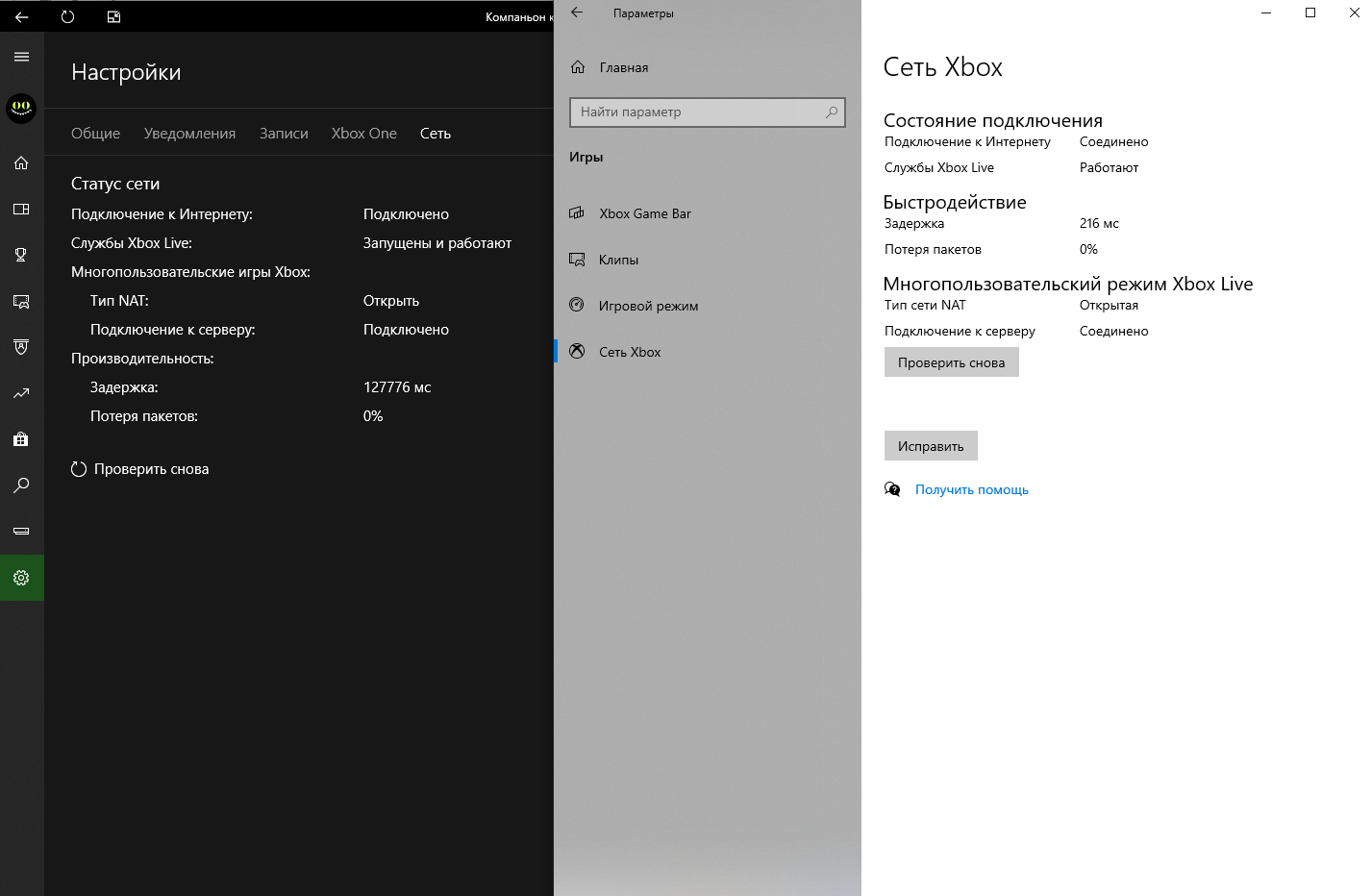Switch to the Записи tab
Screen dimensions: 1372x896
(x=284, y=134)
